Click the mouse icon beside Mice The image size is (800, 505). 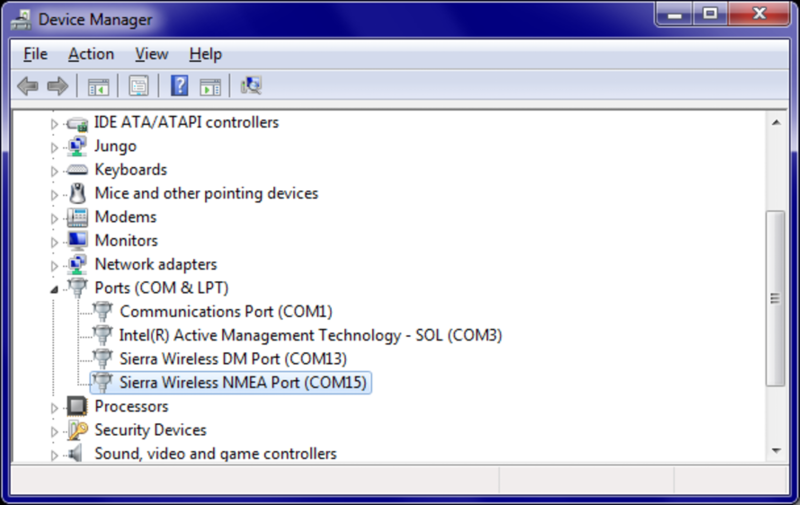click(77, 193)
